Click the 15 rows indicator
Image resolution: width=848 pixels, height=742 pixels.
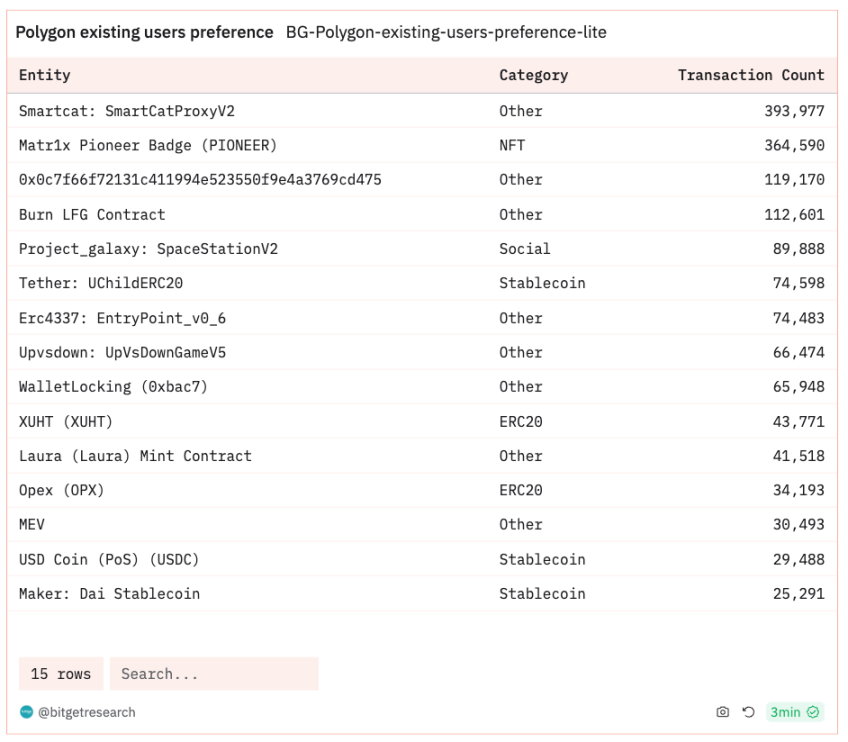tap(61, 674)
